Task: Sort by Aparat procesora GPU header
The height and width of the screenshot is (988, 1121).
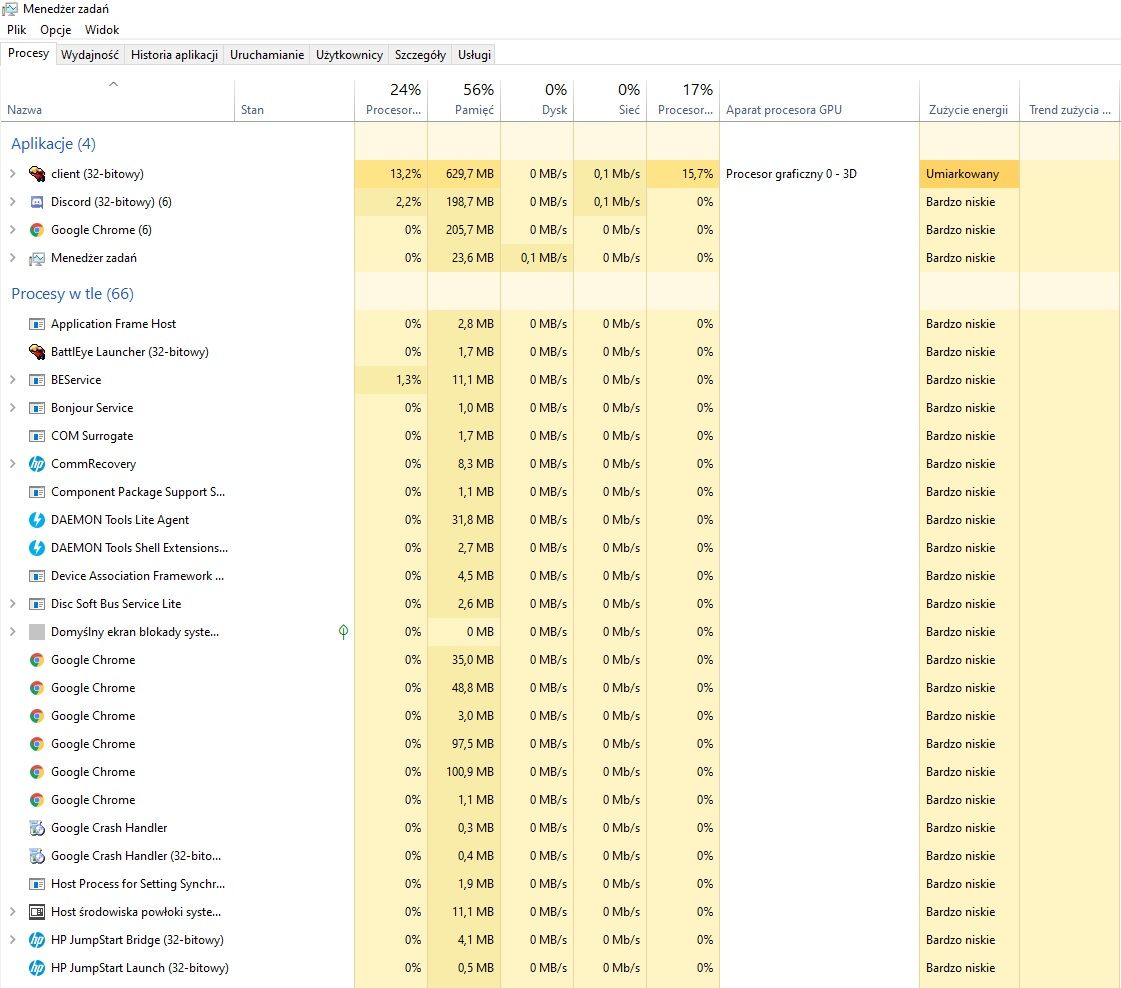Action: (x=819, y=100)
